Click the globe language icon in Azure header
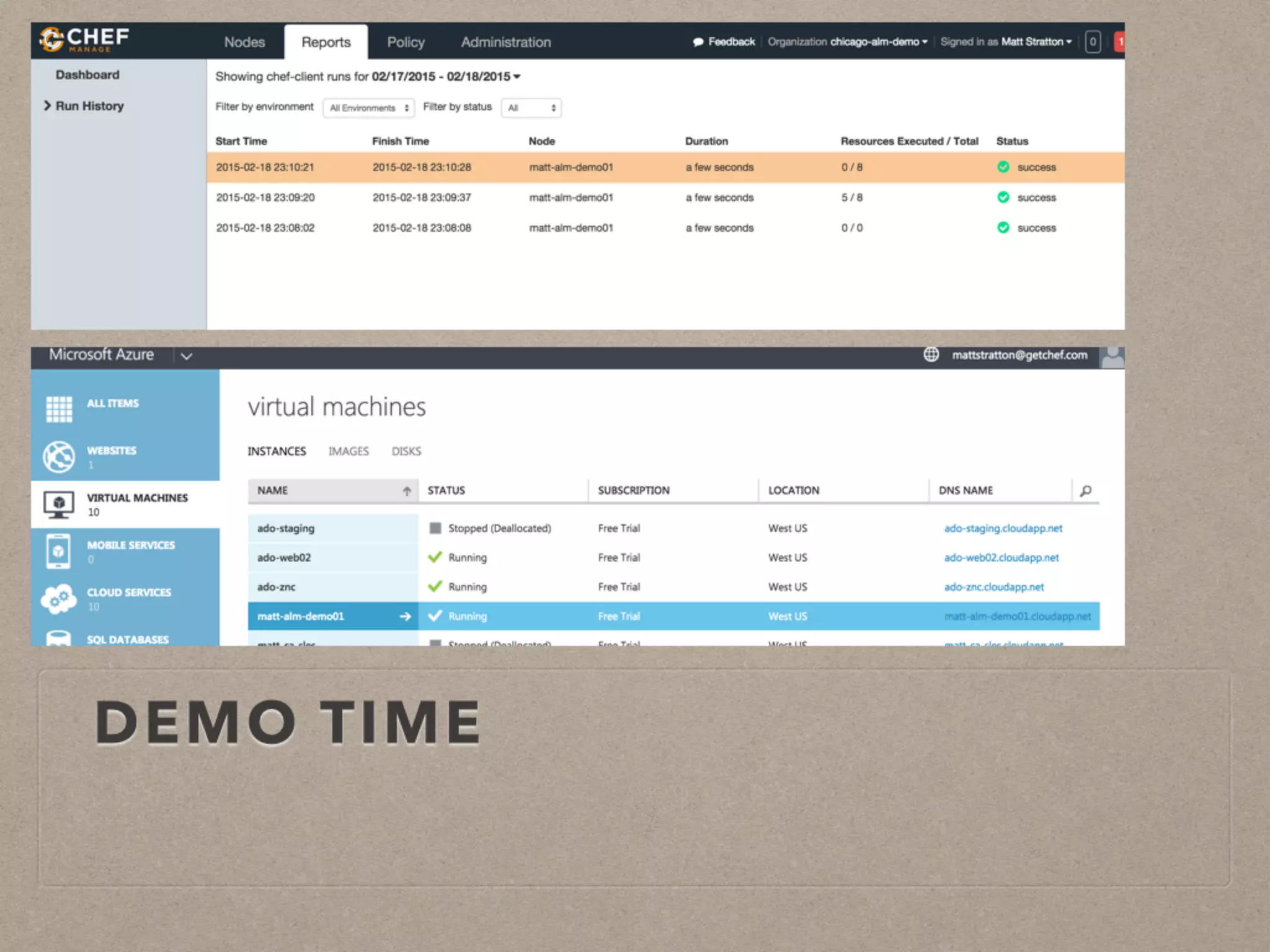 pyautogui.click(x=931, y=355)
